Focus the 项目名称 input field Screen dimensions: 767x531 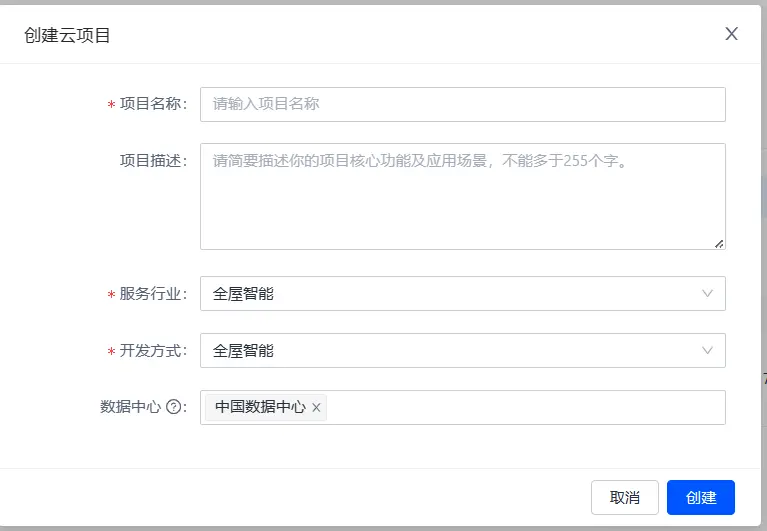pyautogui.click(x=462, y=104)
